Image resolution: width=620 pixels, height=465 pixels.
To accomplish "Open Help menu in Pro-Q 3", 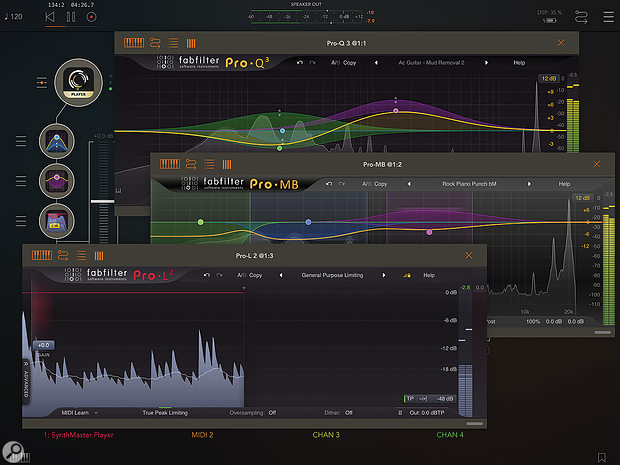I will click(x=519, y=62).
